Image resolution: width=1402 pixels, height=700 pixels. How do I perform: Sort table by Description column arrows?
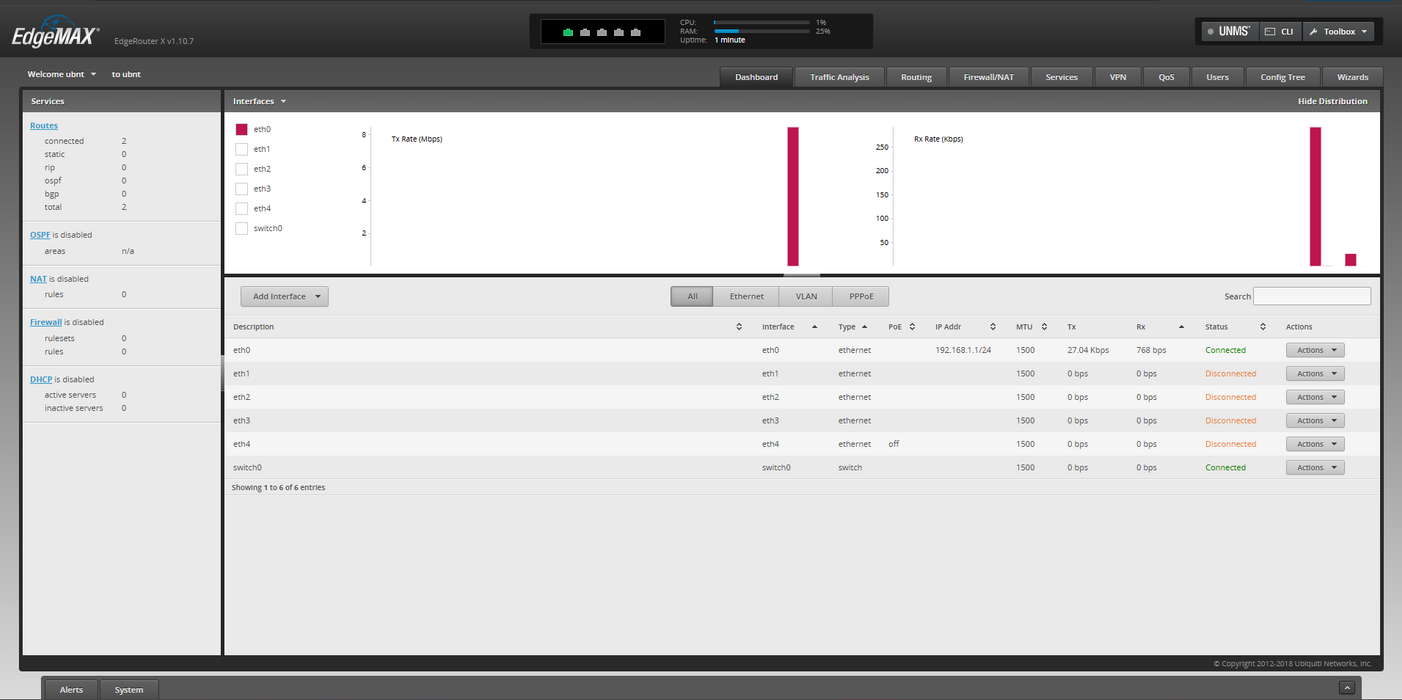(x=739, y=327)
